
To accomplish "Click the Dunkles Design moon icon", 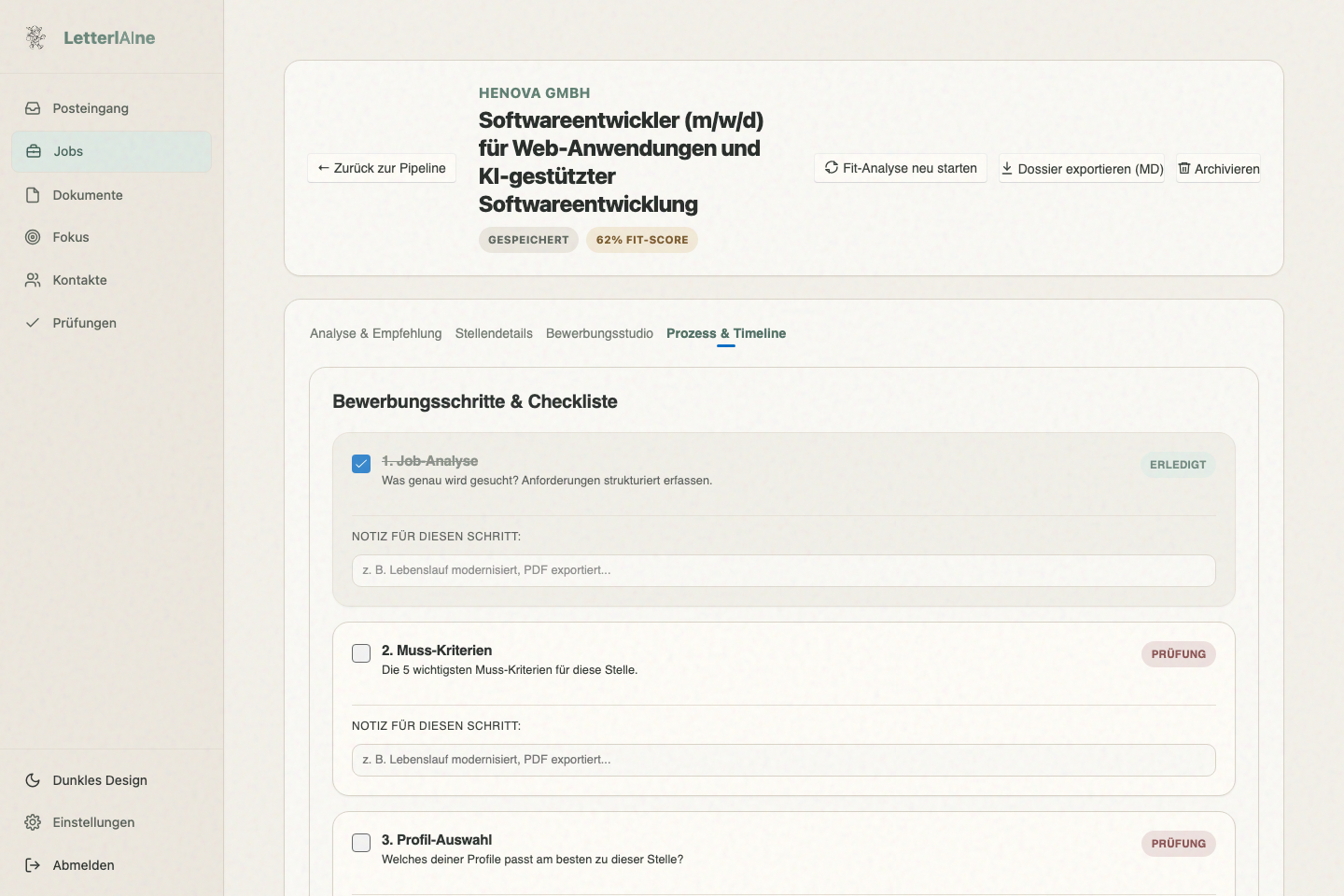I will [x=33, y=780].
